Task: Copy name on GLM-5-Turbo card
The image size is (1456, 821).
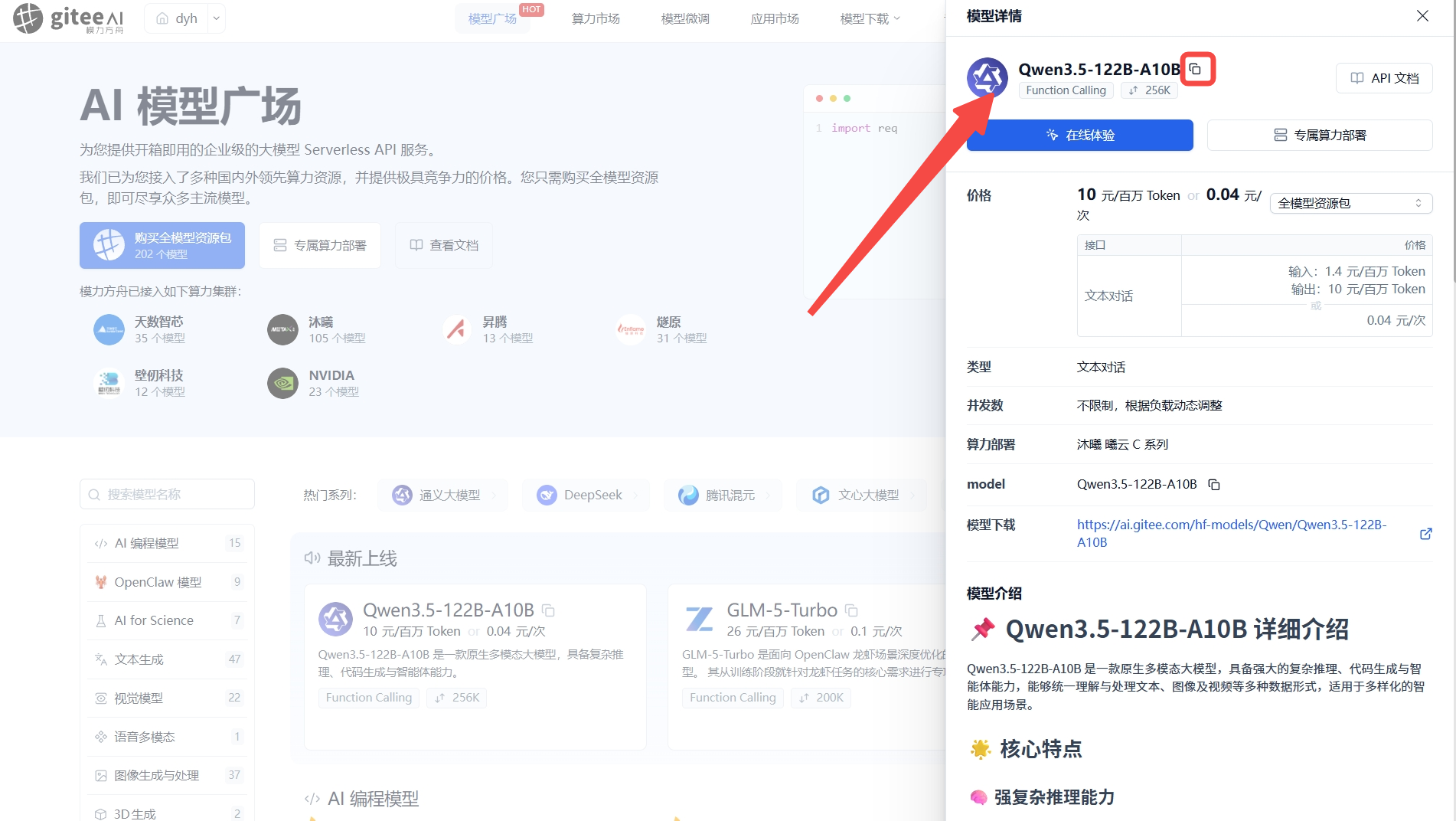Action: tap(851, 610)
